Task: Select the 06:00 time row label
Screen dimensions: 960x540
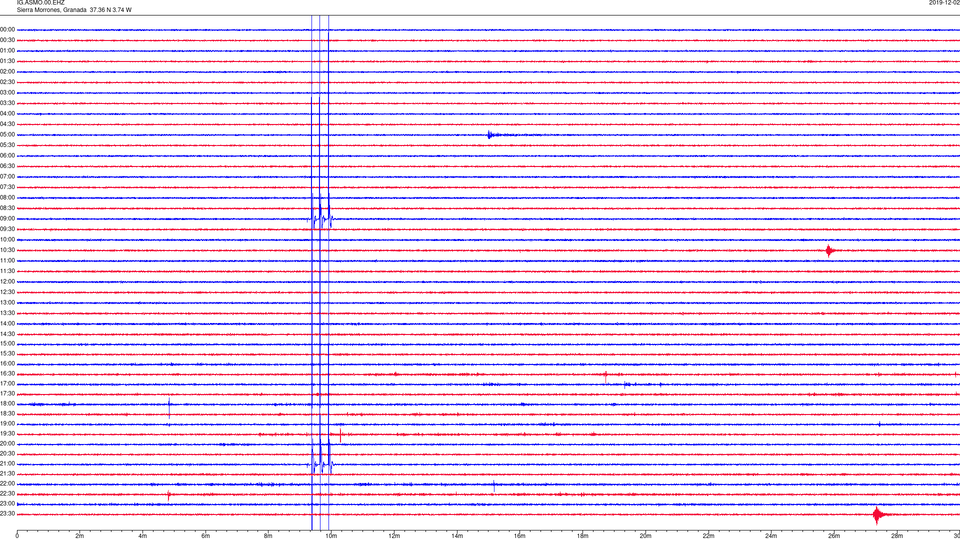Action: point(7,156)
